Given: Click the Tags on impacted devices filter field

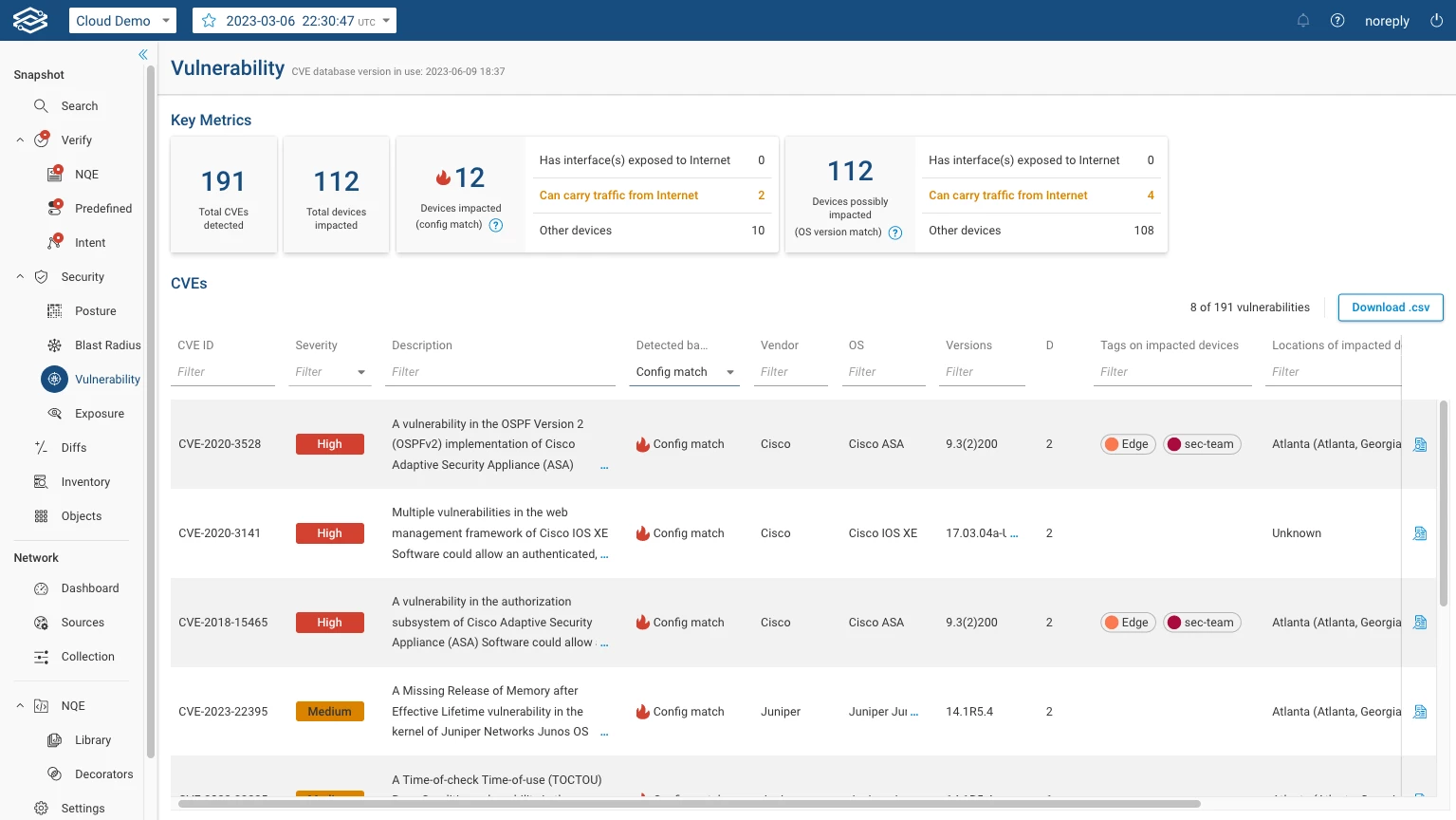Looking at the screenshot, I should (1172, 372).
